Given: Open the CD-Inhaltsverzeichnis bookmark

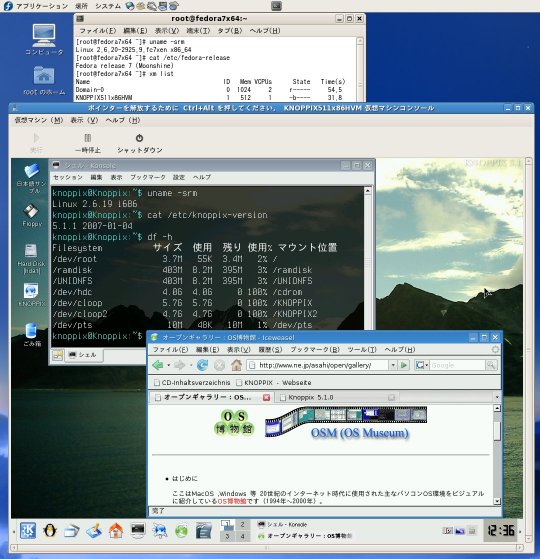Looking at the screenshot, I should click(x=192, y=383).
